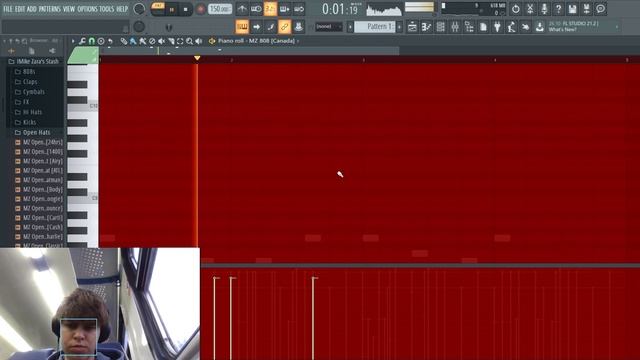Open the Mixer window icon
Viewport: 640px width, 360px height.
[455, 27]
